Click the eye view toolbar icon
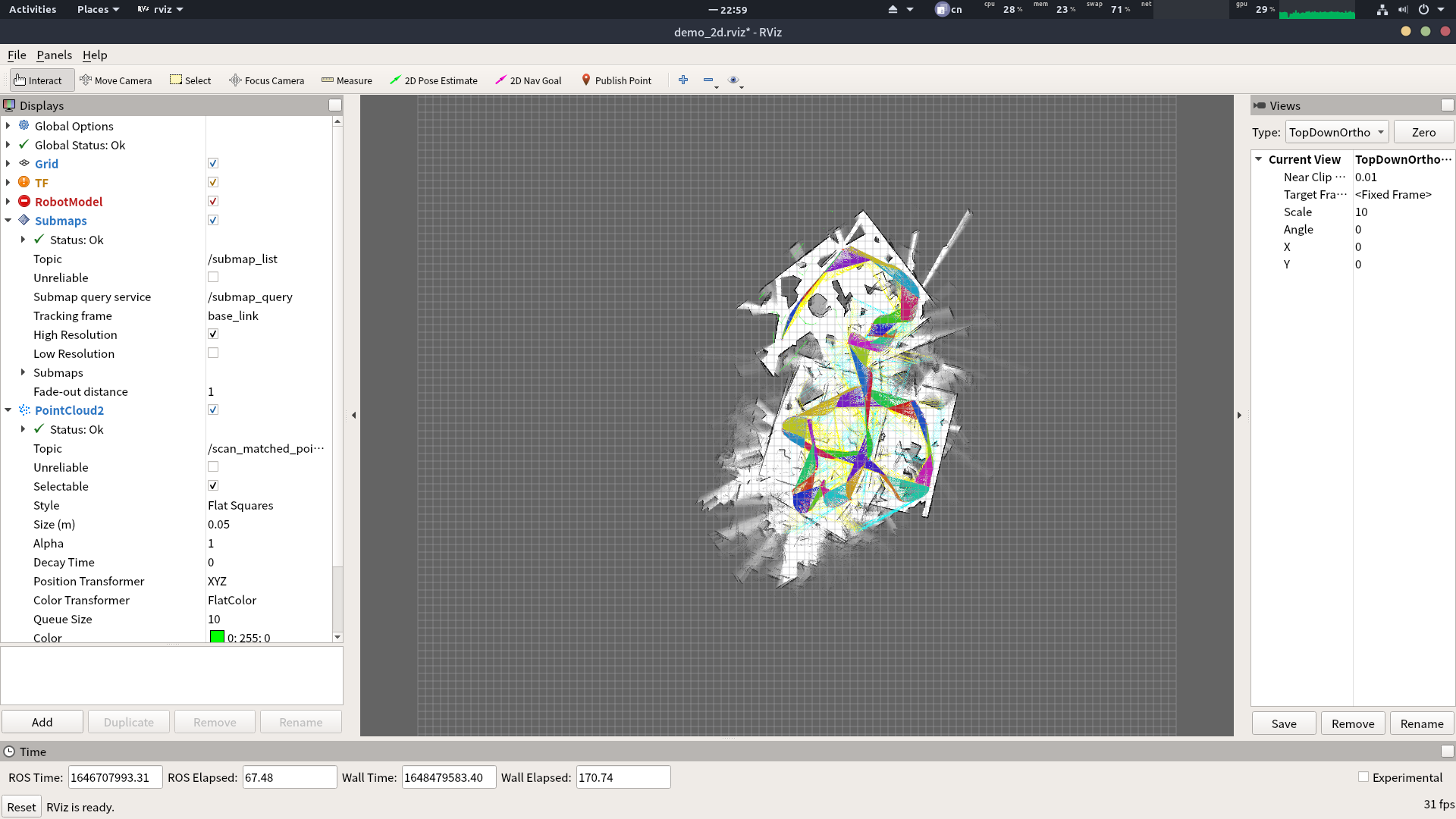The width and height of the screenshot is (1456, 819). coord(733,80)
